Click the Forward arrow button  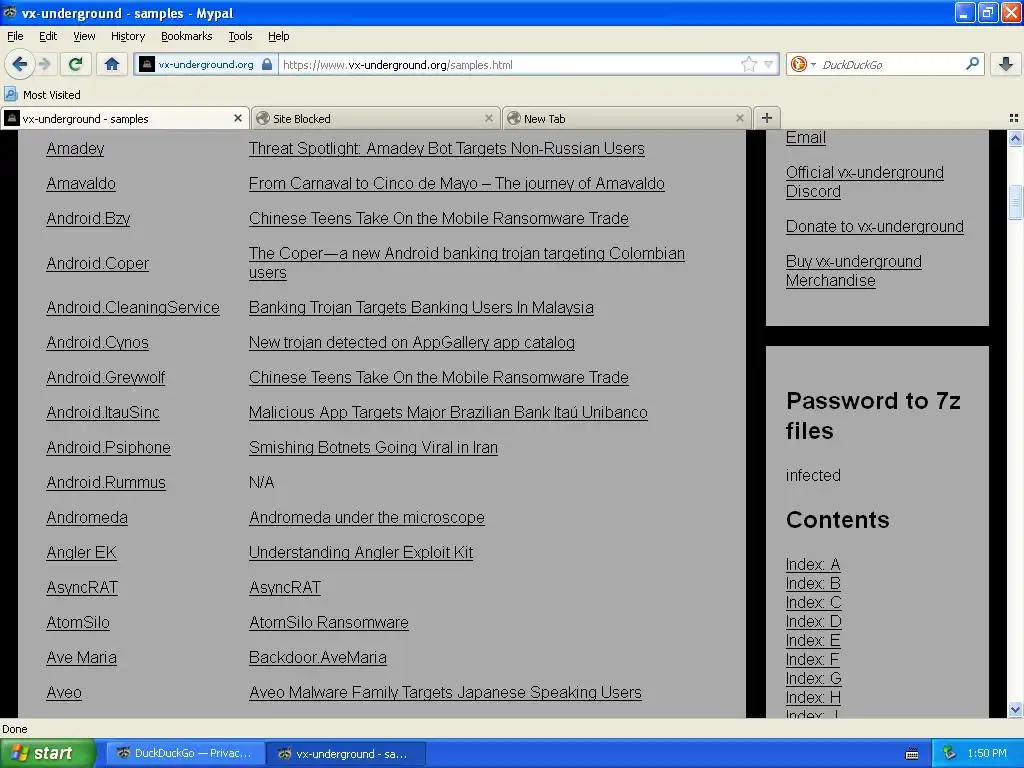pos(44,64)
